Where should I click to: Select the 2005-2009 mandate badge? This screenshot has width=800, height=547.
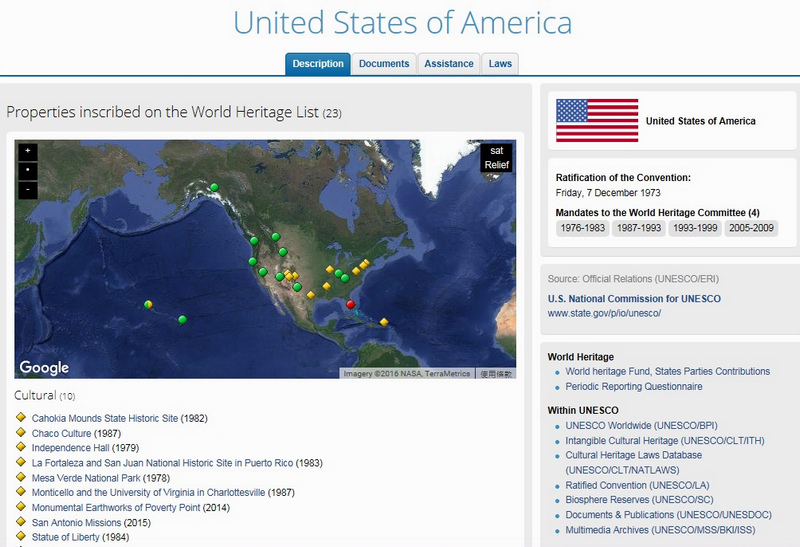pos(751,228)
